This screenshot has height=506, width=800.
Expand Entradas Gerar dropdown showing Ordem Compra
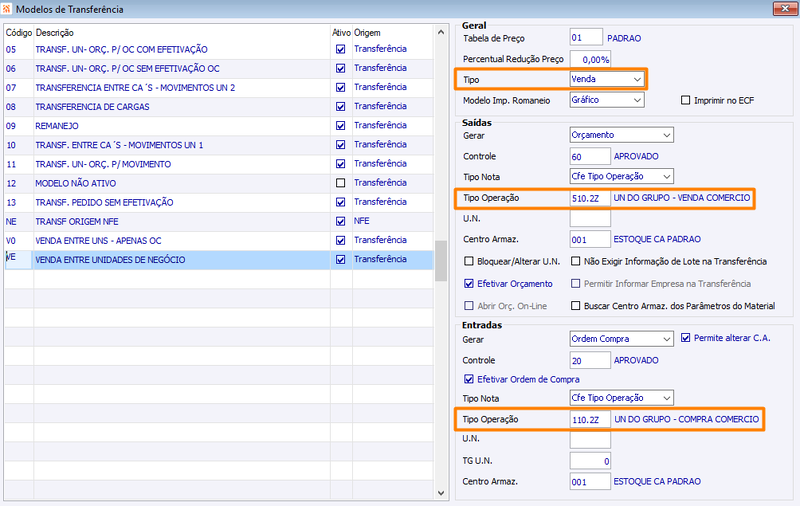pyautogui.click(x=621, y=339)
